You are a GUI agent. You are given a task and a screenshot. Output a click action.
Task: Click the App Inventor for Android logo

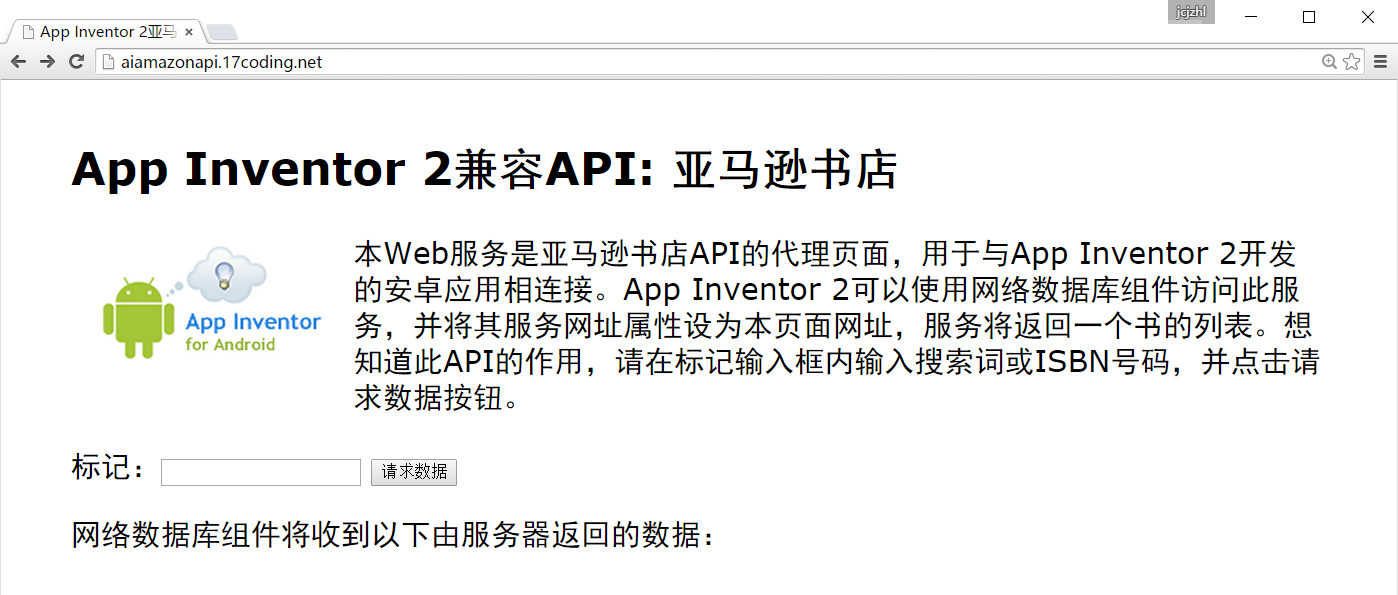(x=212, y=303)
